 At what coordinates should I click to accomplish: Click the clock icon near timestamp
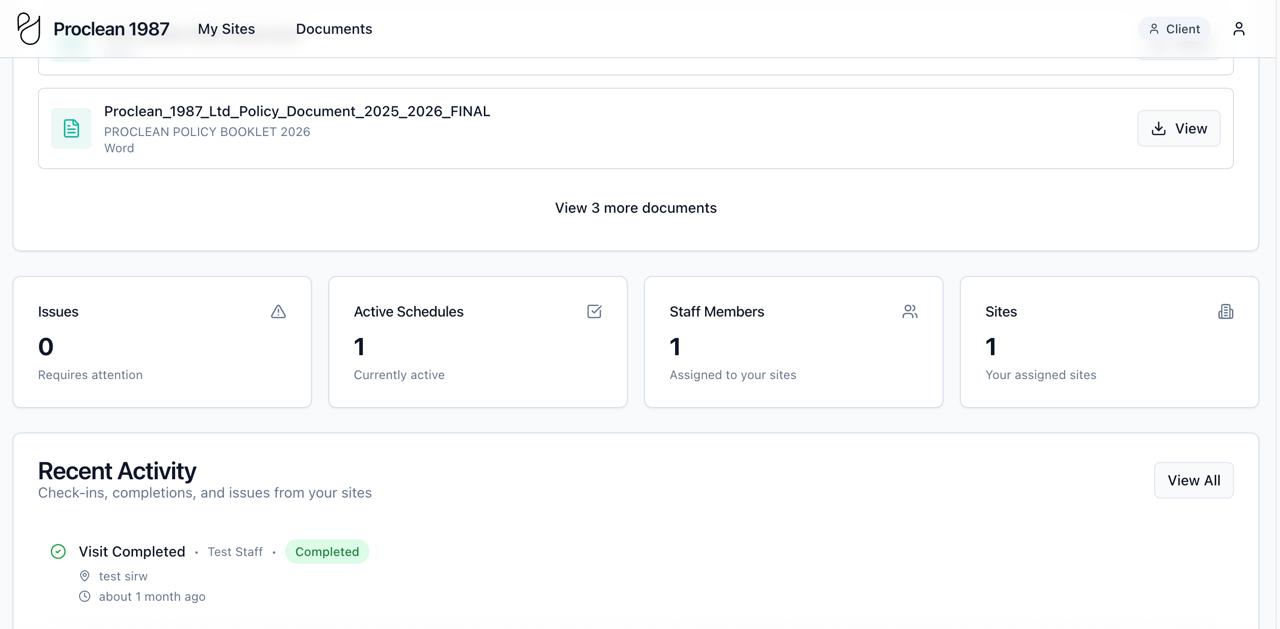point(85,597)
